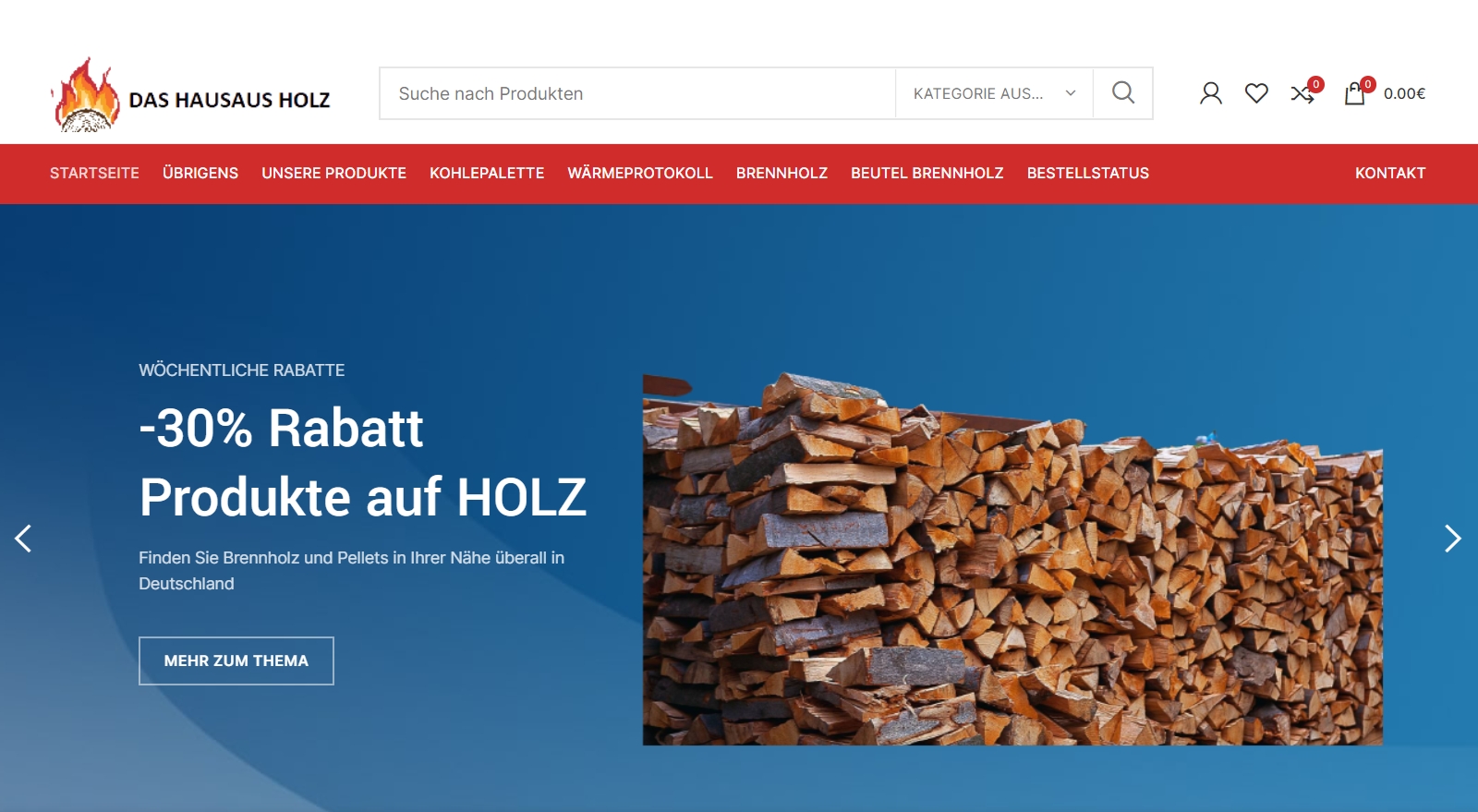Click the -30% Rabatt headline
This screenshot has width=1478, height=812.
[281, 428]
